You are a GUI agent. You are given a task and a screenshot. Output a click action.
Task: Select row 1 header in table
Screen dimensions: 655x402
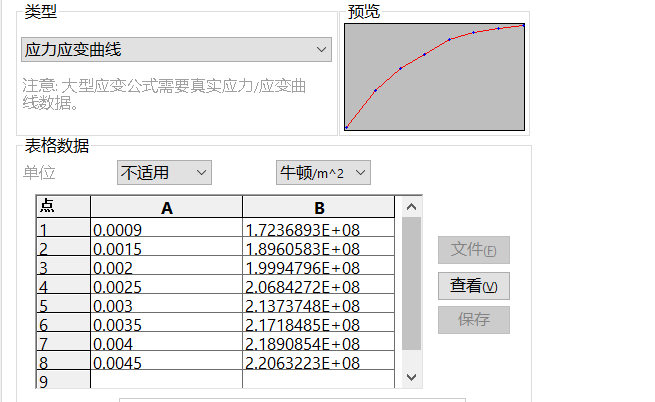click(62, 230)
